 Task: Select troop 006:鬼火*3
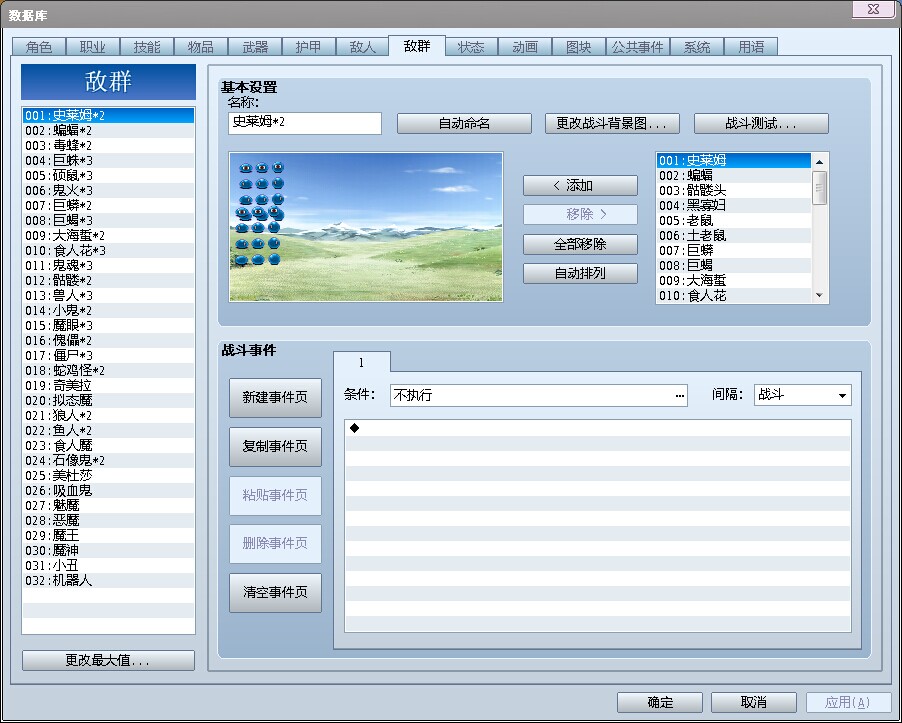(108, 190)
